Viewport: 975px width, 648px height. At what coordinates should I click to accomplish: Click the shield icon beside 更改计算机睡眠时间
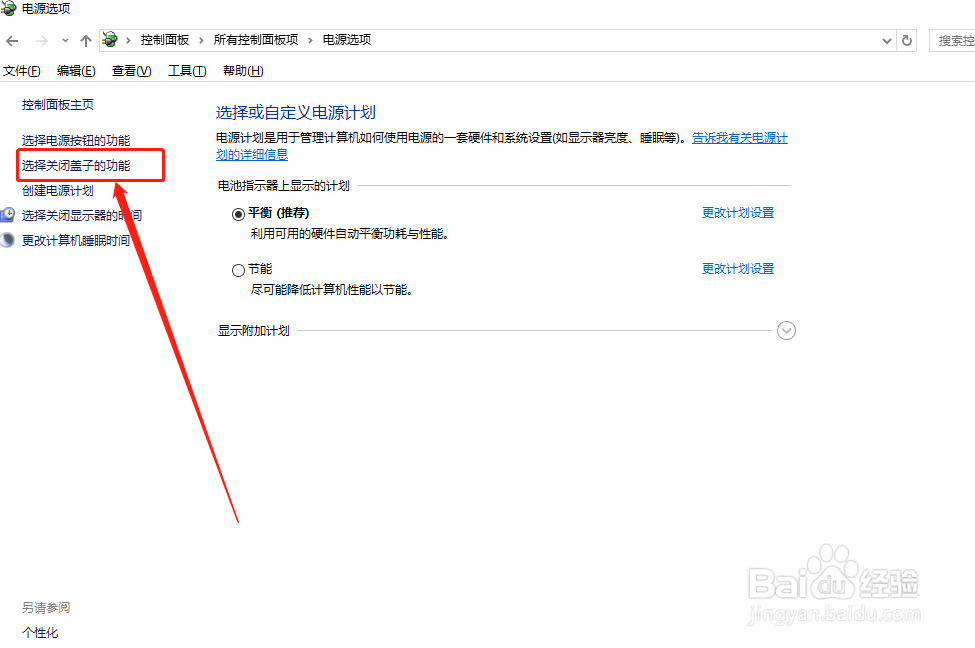8,240
